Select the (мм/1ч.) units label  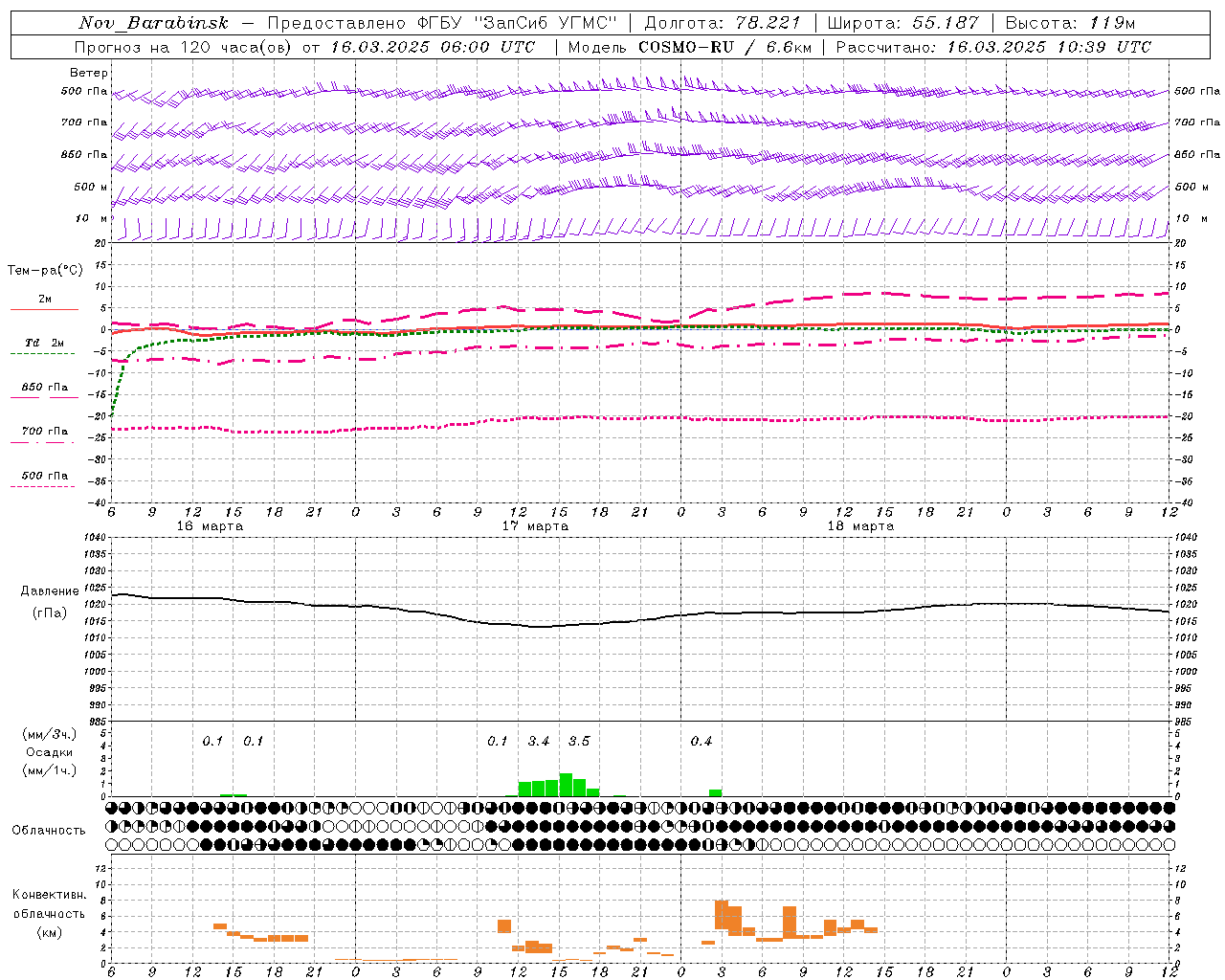[50, 771]
